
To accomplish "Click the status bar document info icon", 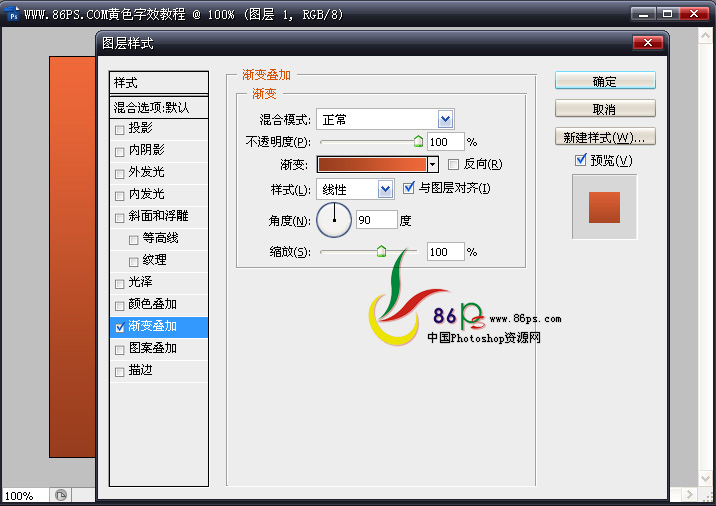I will point(61,495).
